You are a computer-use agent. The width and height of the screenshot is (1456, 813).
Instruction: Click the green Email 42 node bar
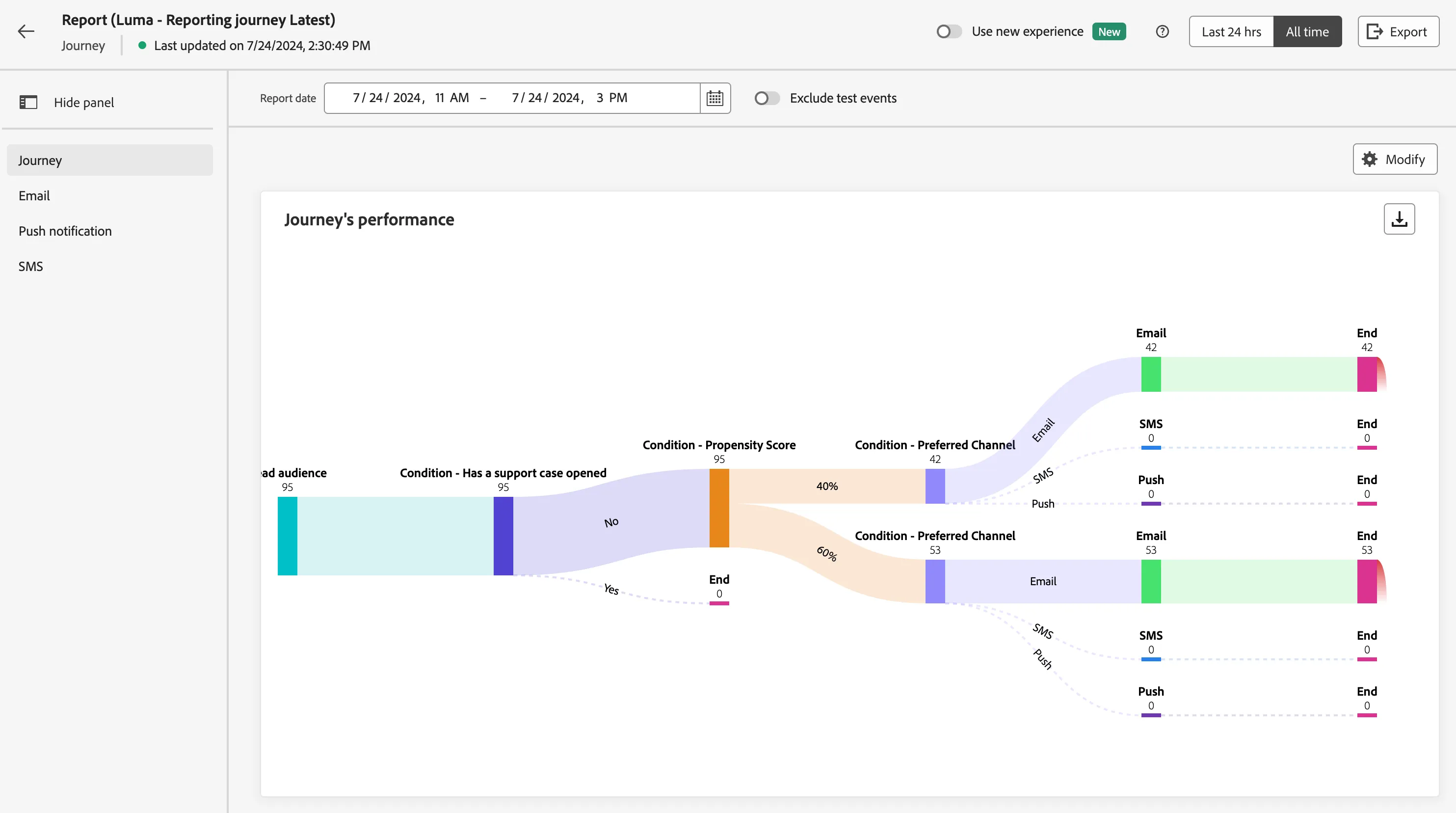[x=1151, y=374]
